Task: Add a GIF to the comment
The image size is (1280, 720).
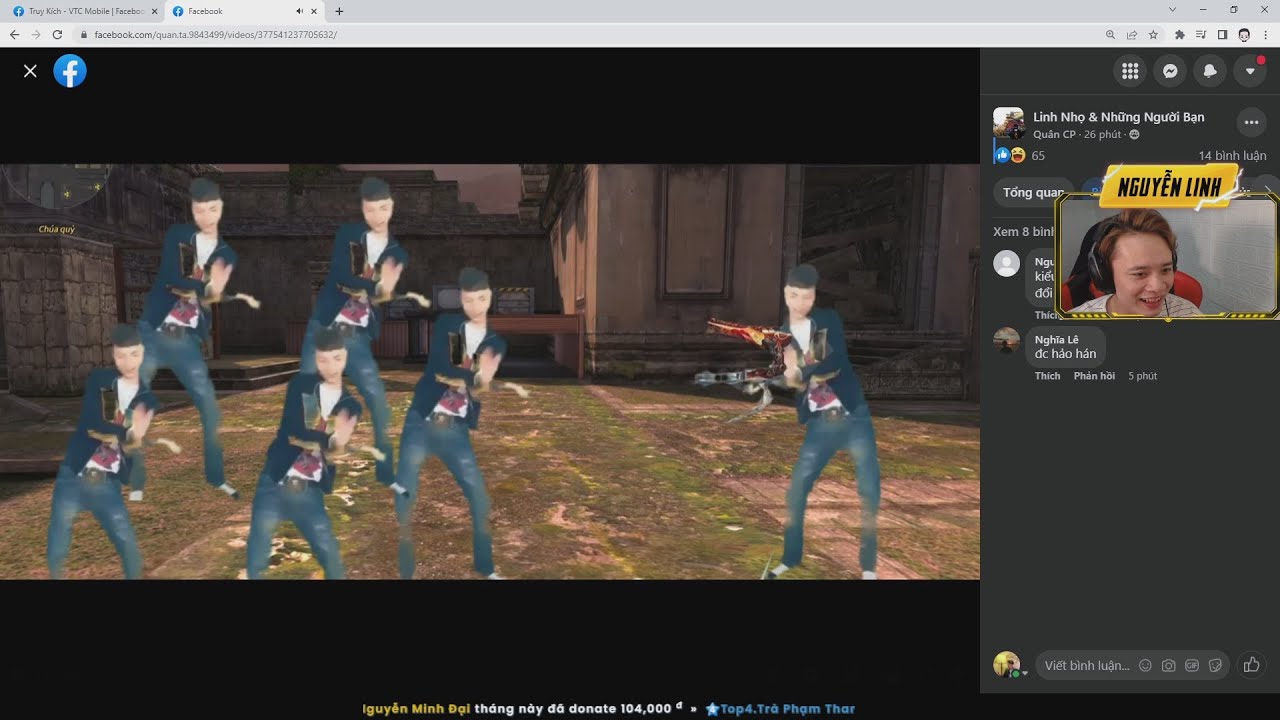Action: (x=1192, y=665)
